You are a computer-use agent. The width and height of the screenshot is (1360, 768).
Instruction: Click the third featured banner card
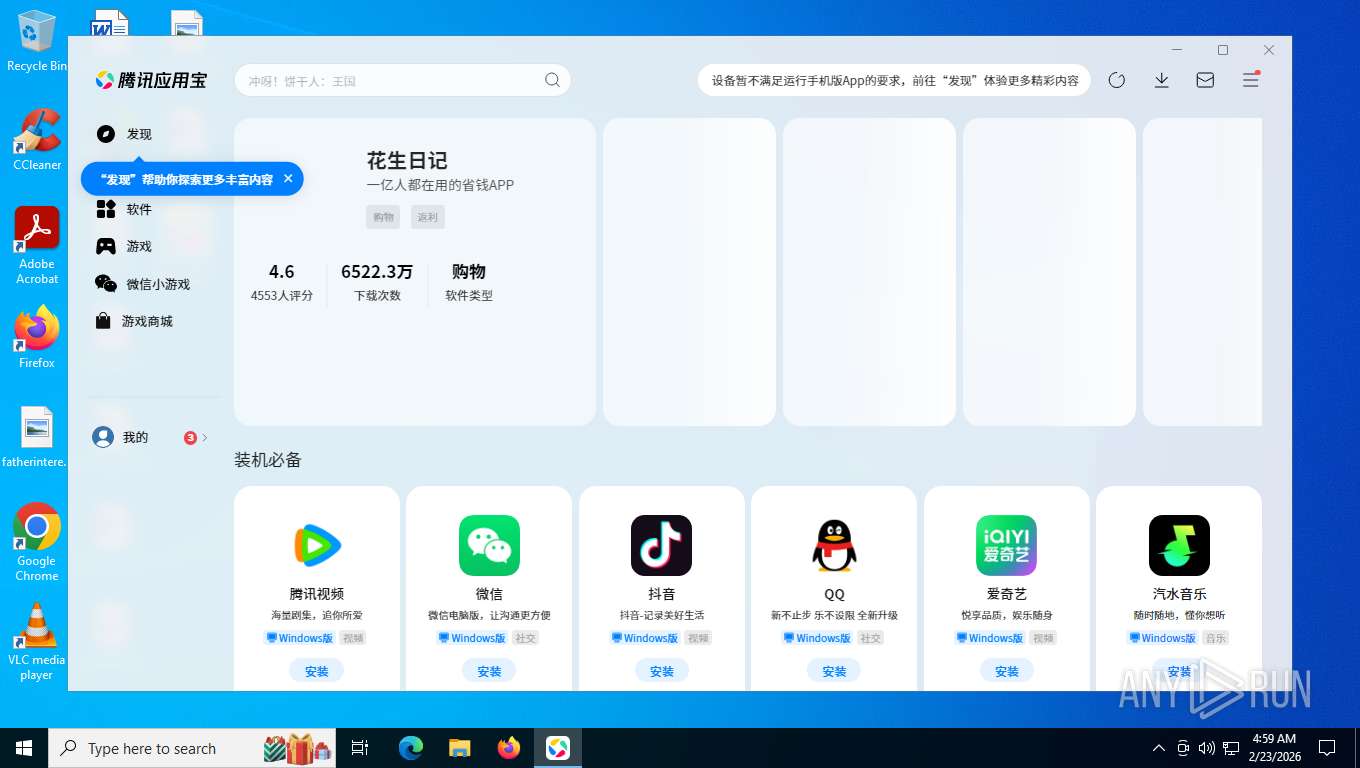869,272
